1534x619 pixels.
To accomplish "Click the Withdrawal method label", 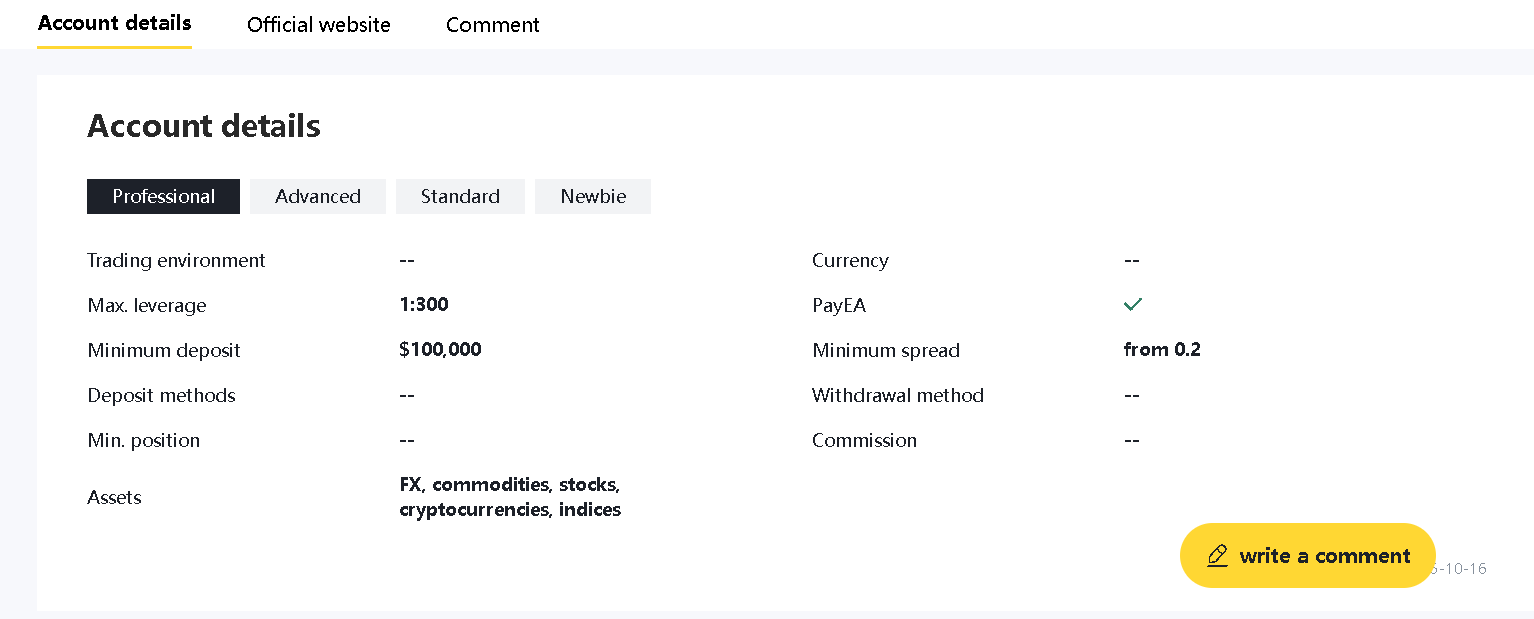I will tap(897, 395).
